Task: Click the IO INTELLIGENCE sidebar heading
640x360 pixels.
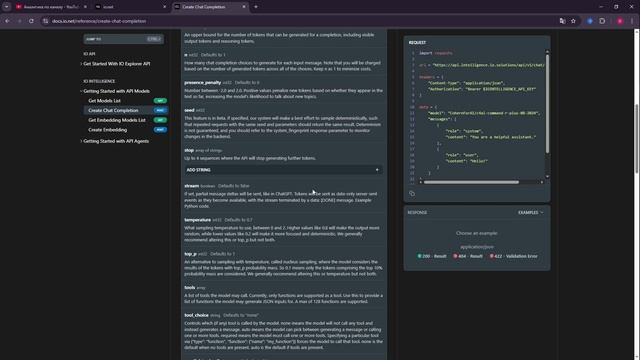Action: pos(99,81)
